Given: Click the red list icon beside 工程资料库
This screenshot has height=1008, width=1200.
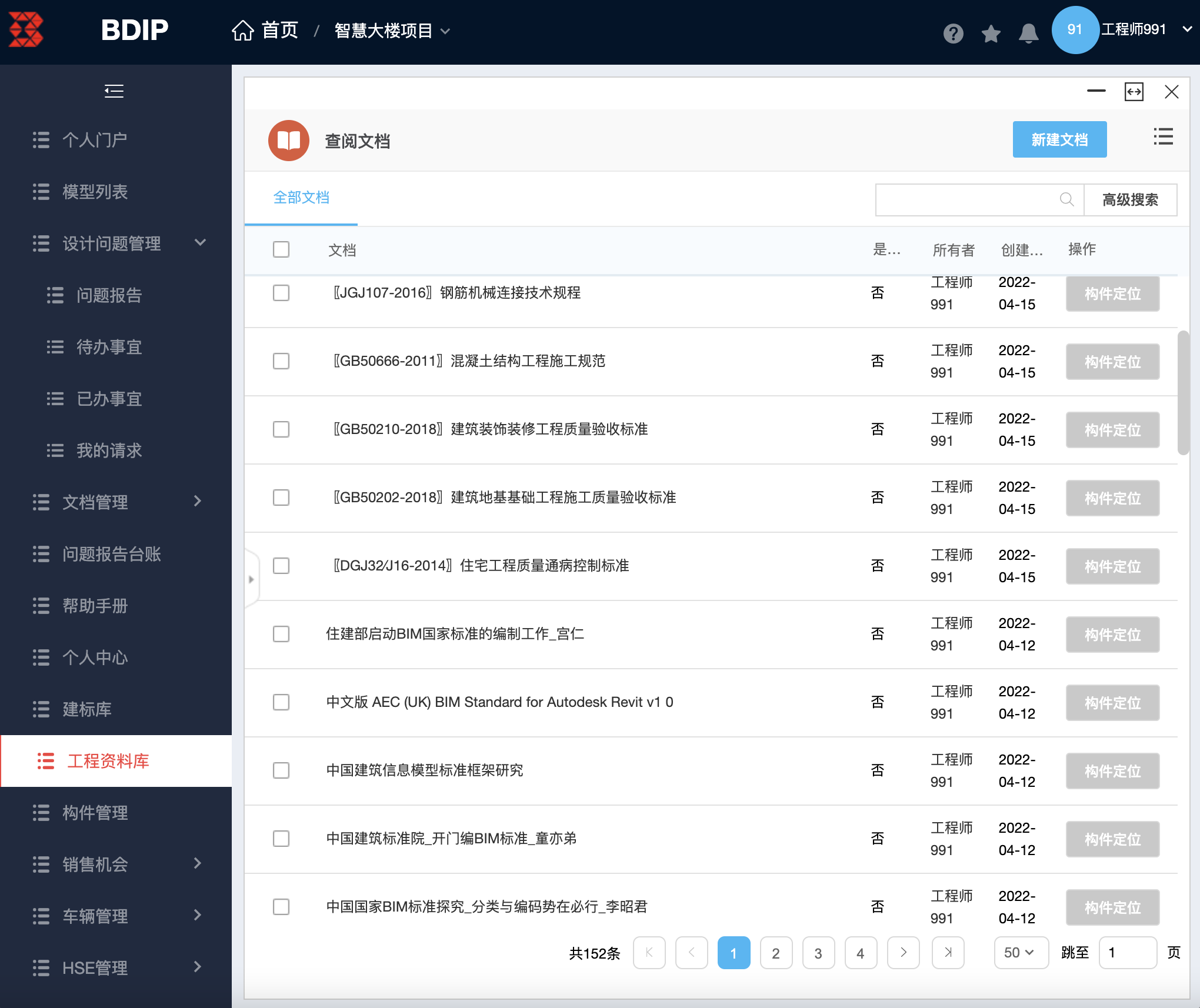Looking at the screenshot, I should [46, 761].
